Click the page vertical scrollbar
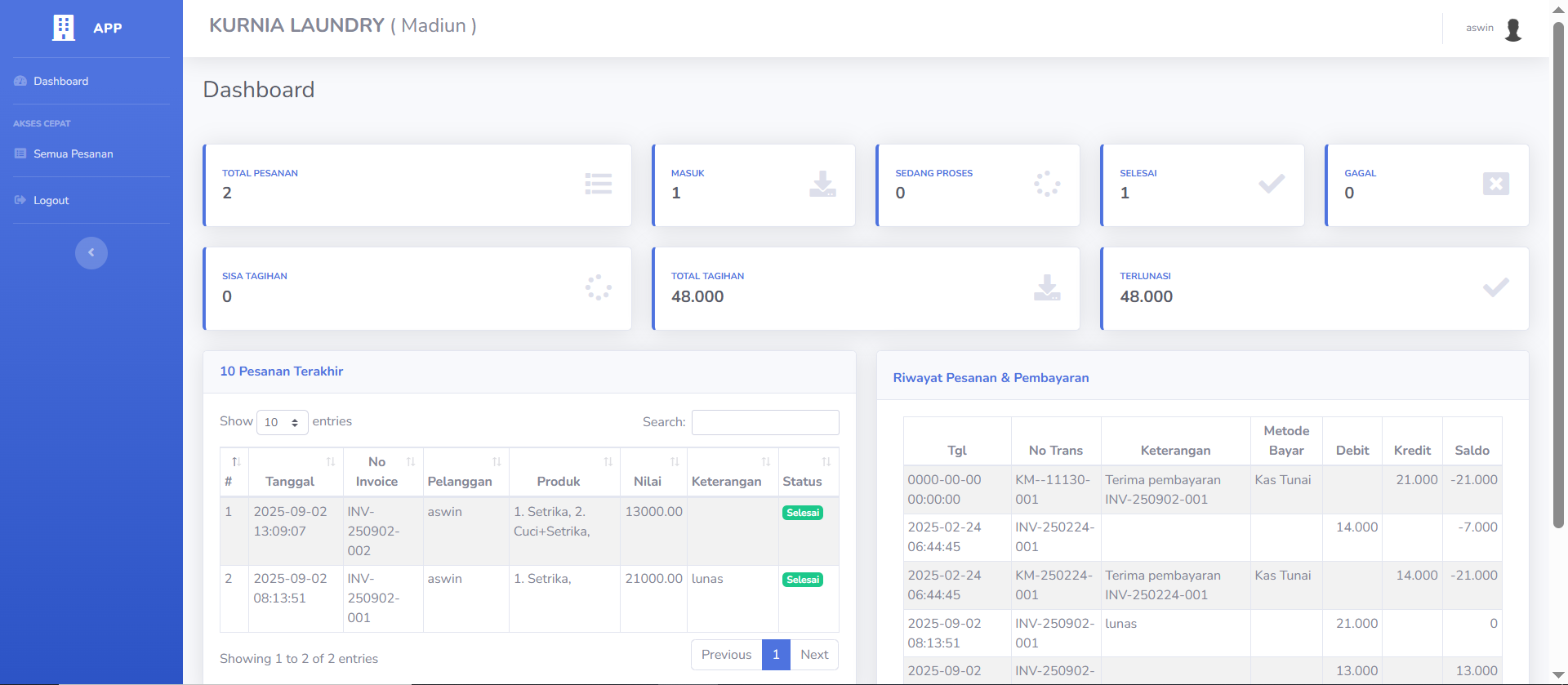 click(1558, 278)
